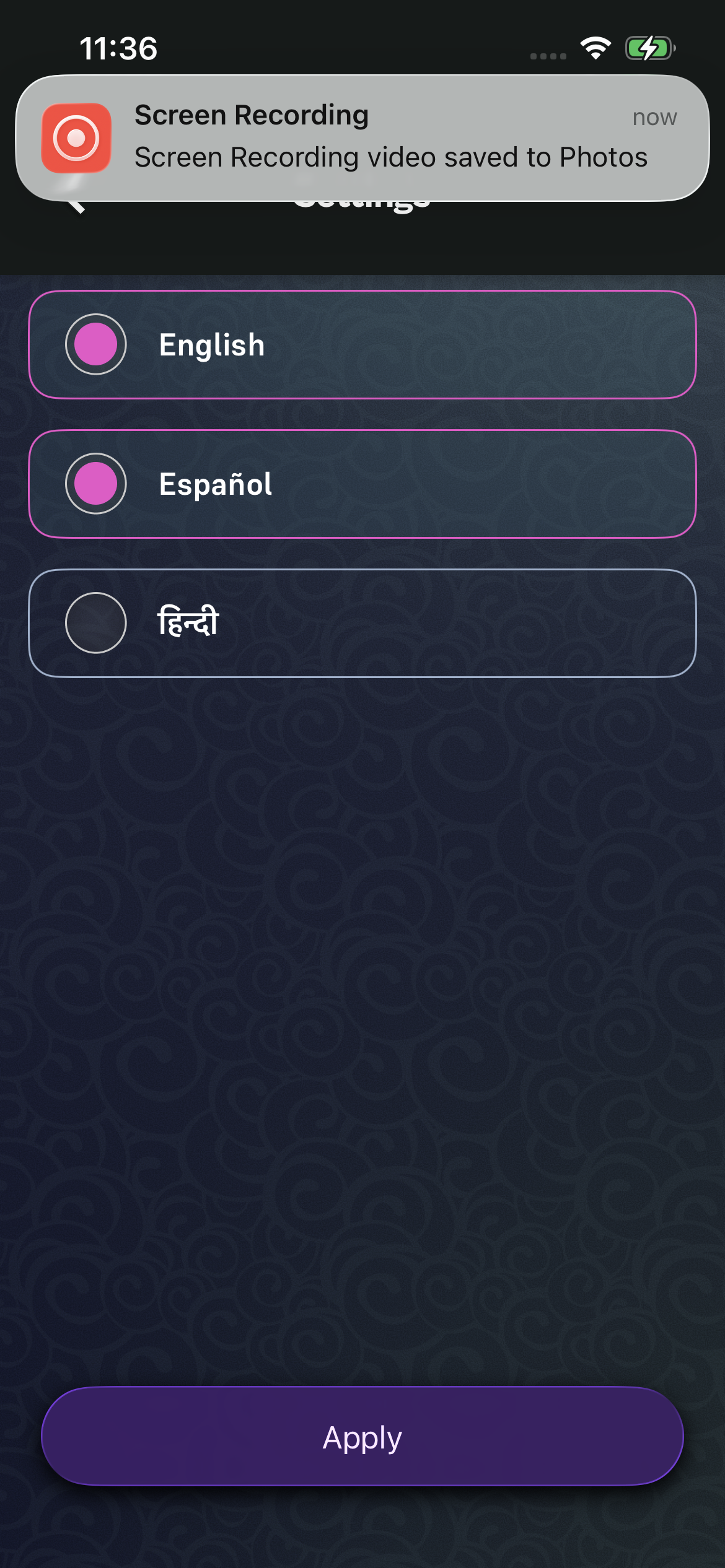Click the "हिन्दी" language label text
The width and height of the screenshot is (725, 1568).
(188, 622)
